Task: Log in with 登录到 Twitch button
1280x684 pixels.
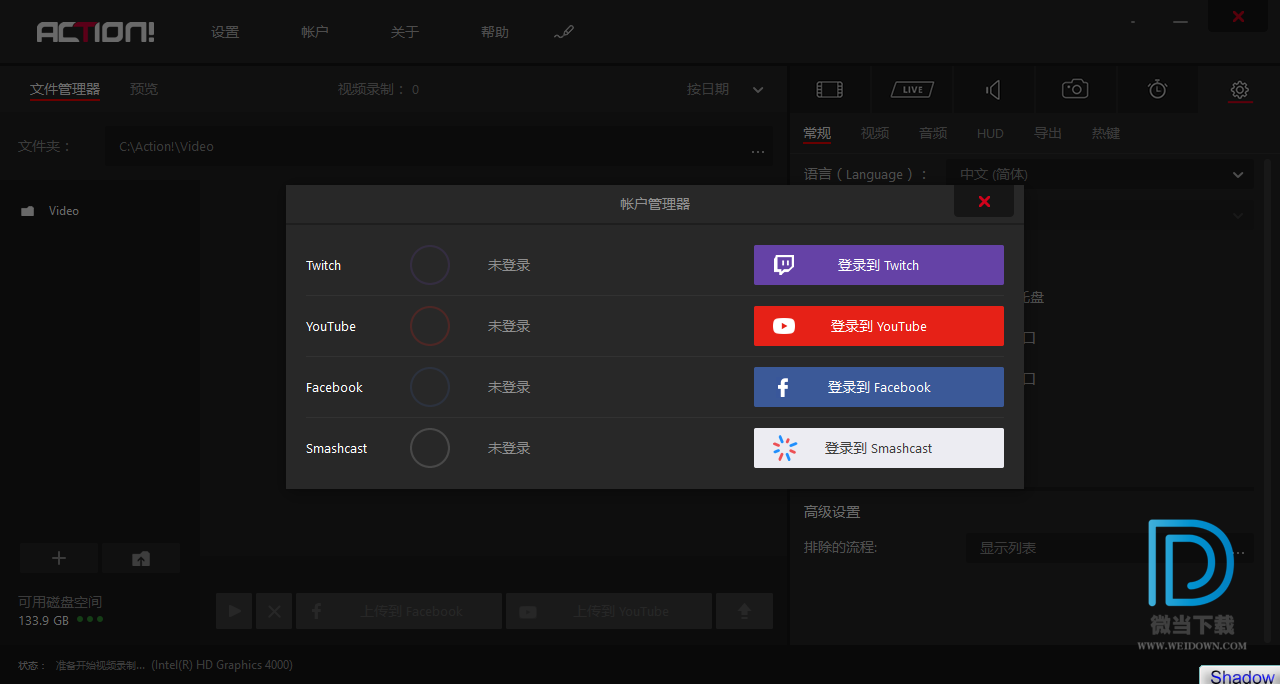Action: coord(879,265)
